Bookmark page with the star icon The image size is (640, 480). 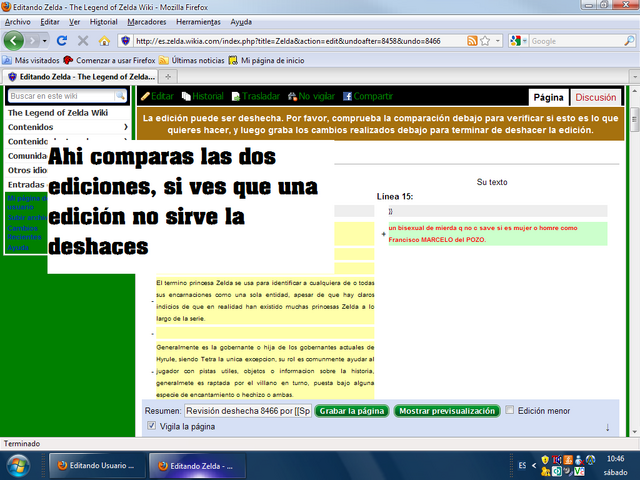pyautogui.click(x=485, y=41)
